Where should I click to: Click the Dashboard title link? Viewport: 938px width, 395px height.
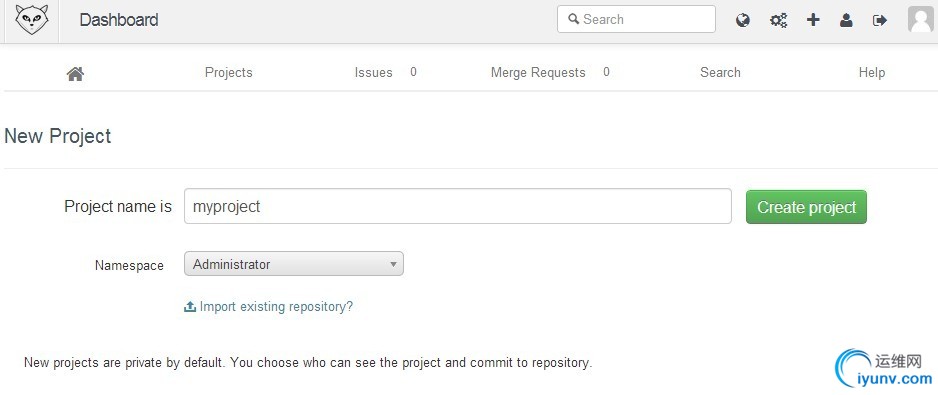point(118,20)
